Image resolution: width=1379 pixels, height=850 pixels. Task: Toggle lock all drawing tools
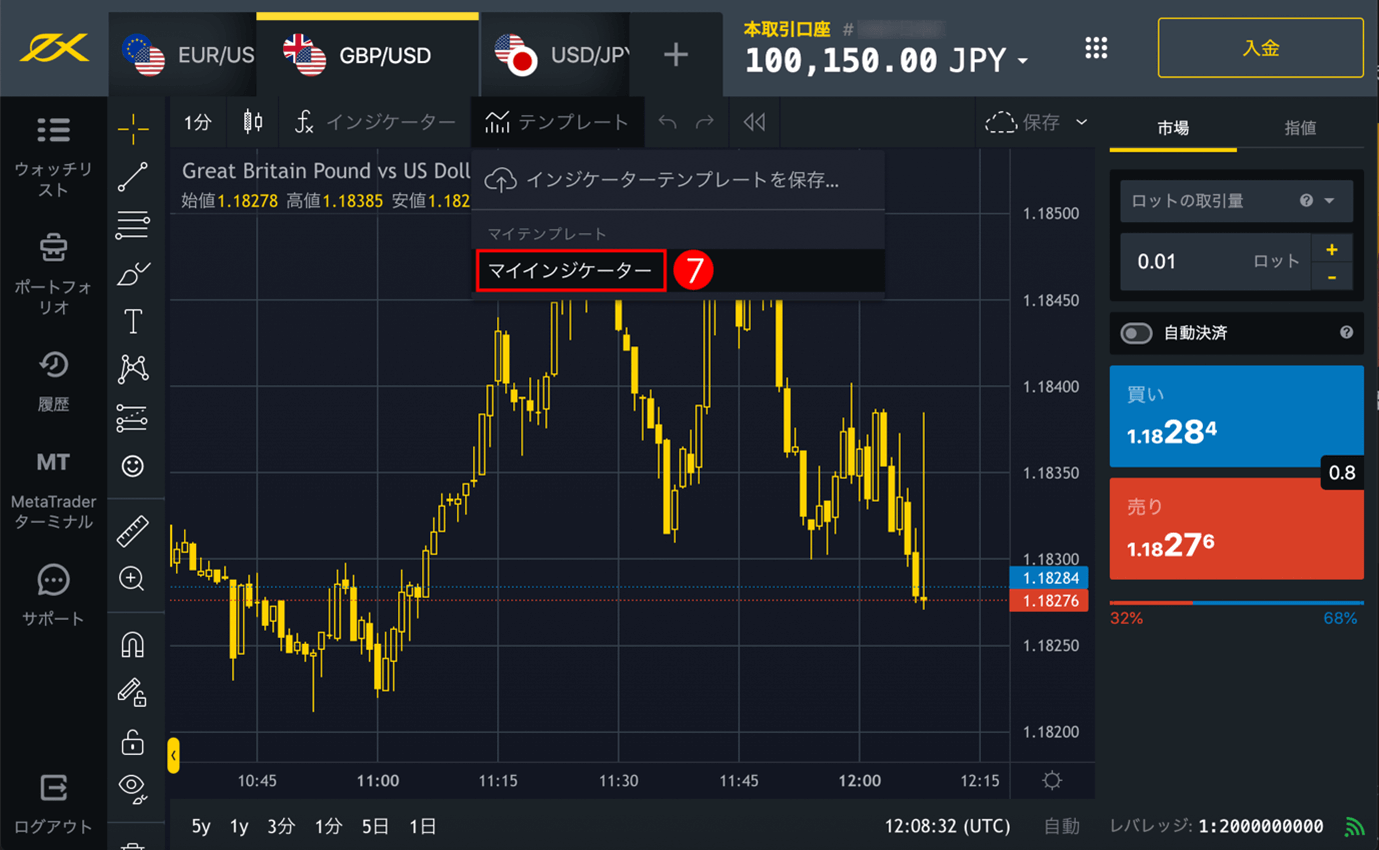133,741
